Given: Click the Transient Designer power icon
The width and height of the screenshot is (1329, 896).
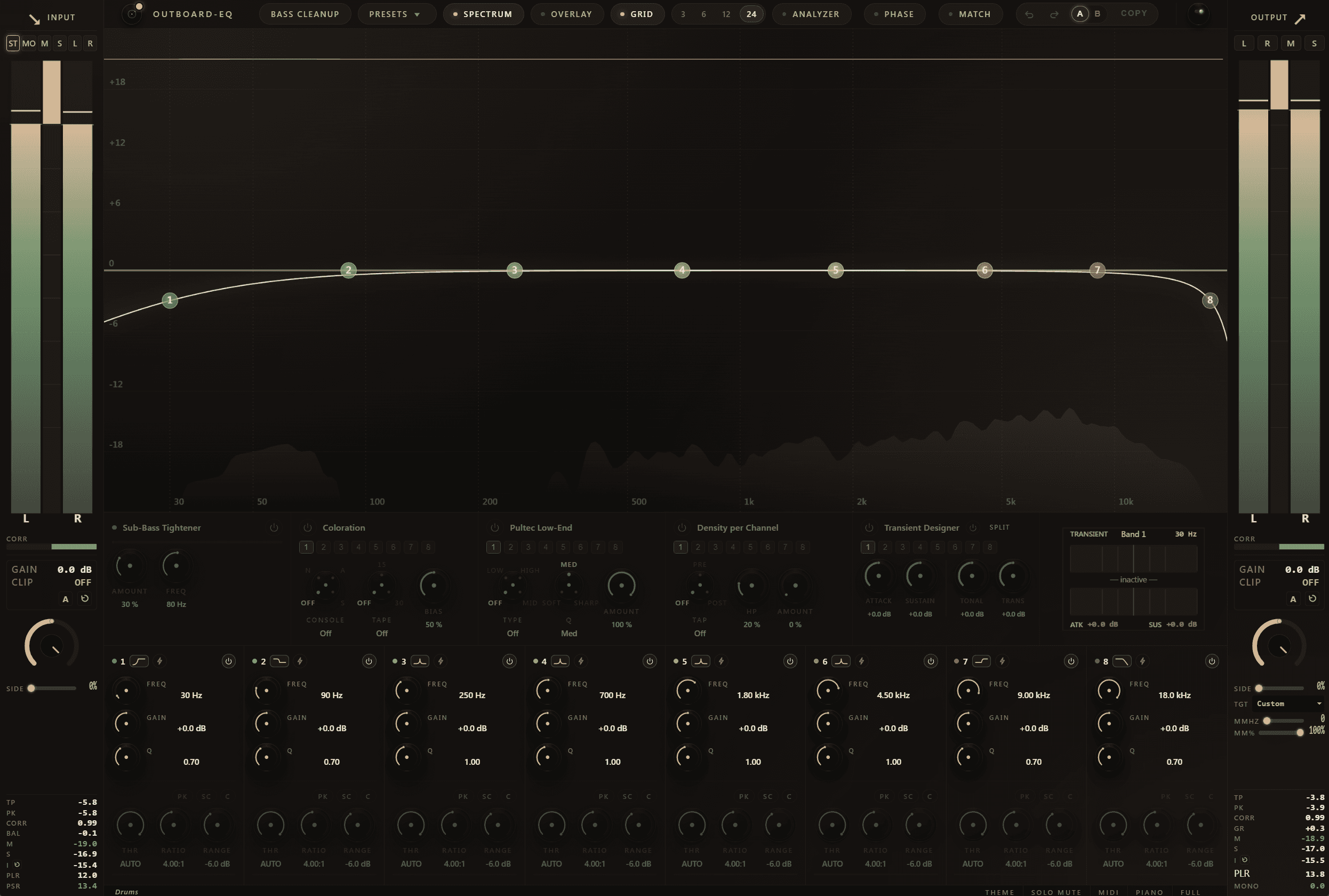Looking at the screenshot, I should (869, 527).
